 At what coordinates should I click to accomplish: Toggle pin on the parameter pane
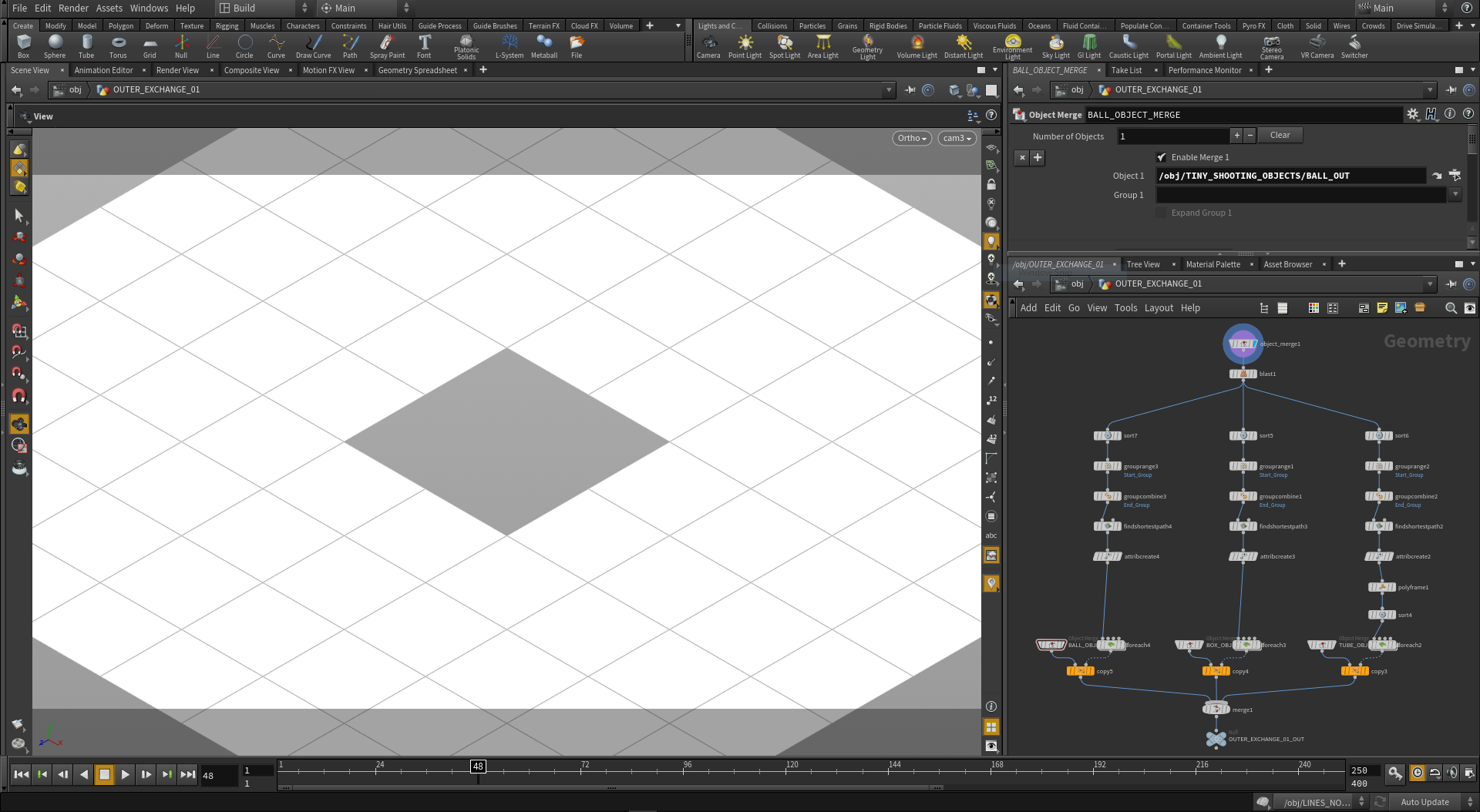[1451, 90]
